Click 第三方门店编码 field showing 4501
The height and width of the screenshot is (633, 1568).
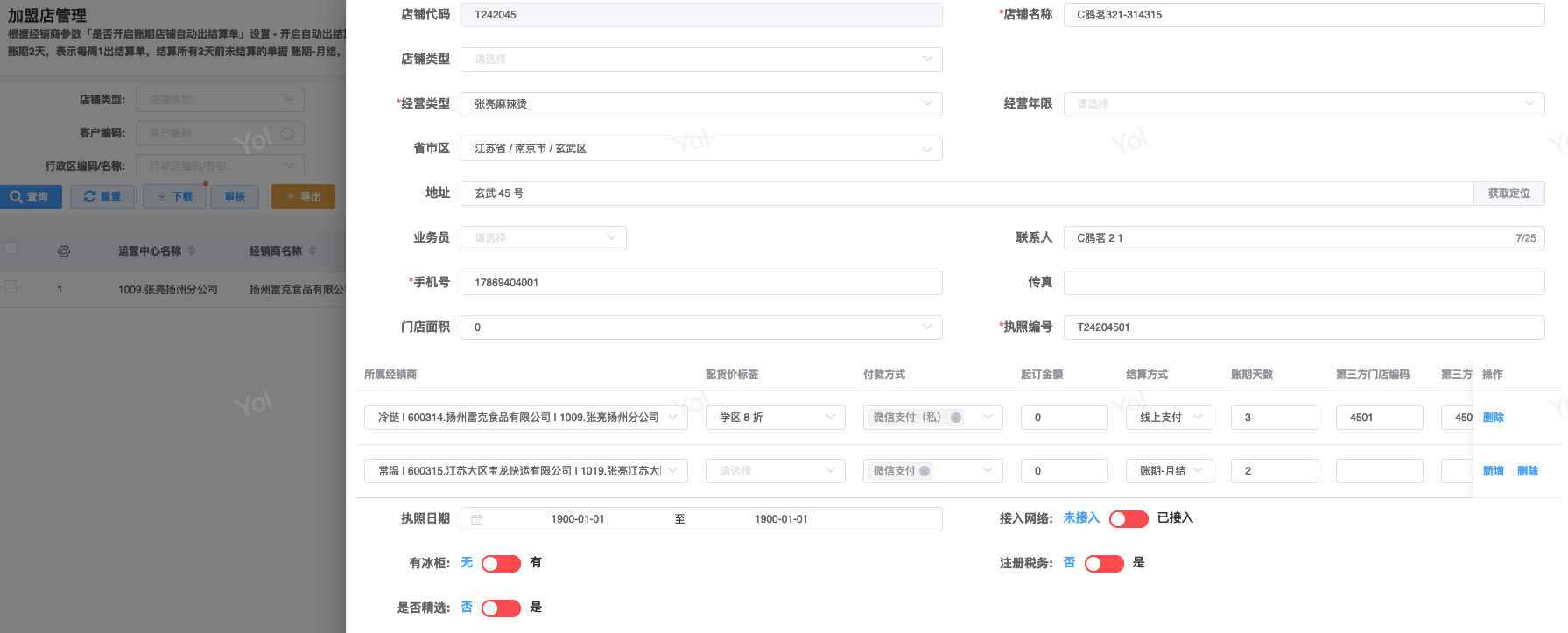pyautogui.click(x=1380, y=418)
